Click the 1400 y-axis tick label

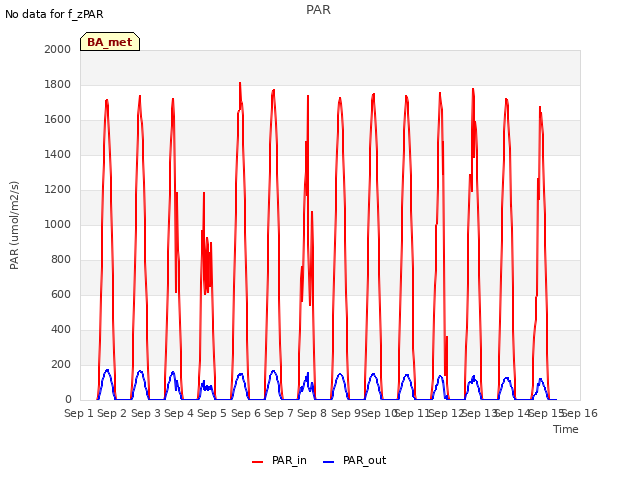click(x=58, y=154)
